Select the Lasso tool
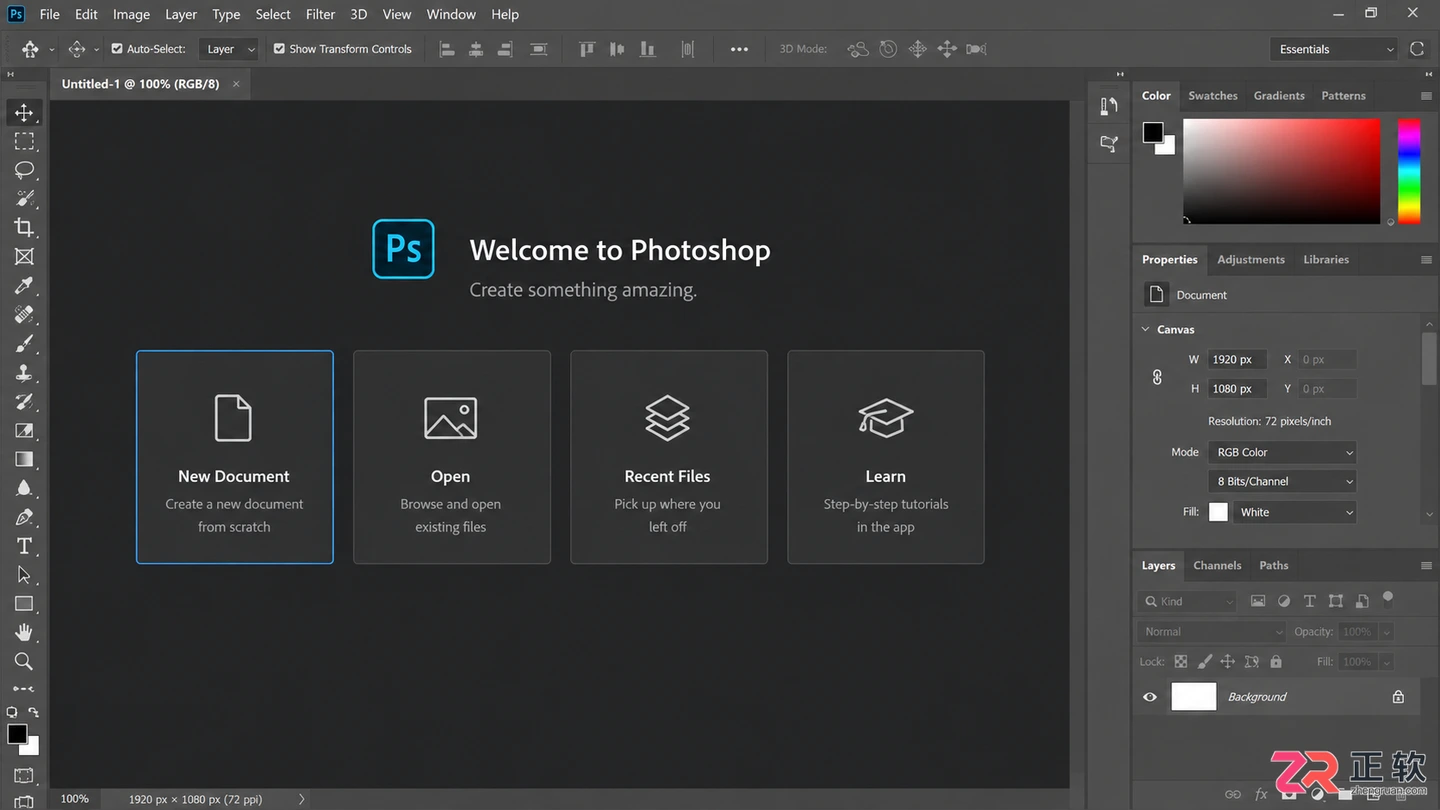This screenshot has width=1440, height=810. tap(24, 170)
